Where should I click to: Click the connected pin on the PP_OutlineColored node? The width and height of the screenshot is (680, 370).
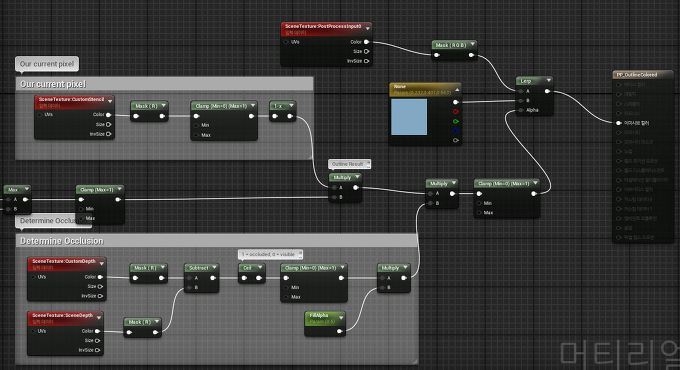(619, 123)
